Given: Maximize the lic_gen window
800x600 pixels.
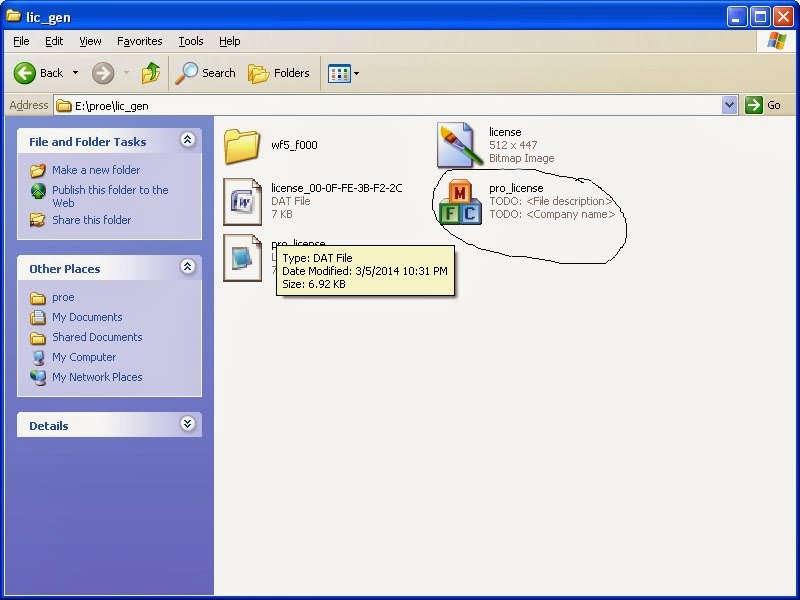Looking at the screenshot, I should (759, 17).
